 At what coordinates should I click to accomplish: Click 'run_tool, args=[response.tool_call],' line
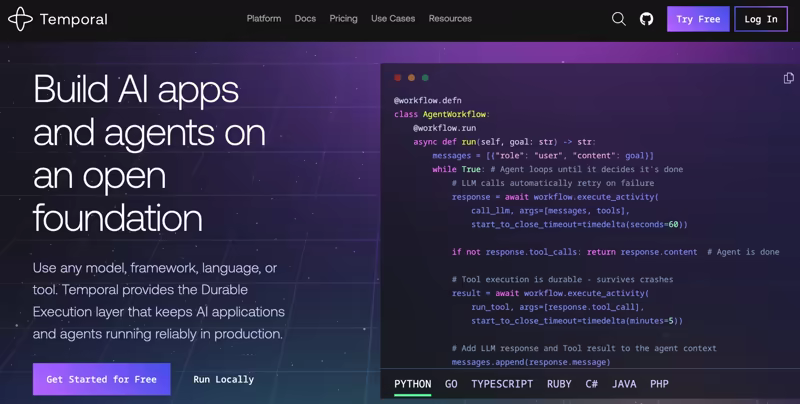tap(557, 307)
